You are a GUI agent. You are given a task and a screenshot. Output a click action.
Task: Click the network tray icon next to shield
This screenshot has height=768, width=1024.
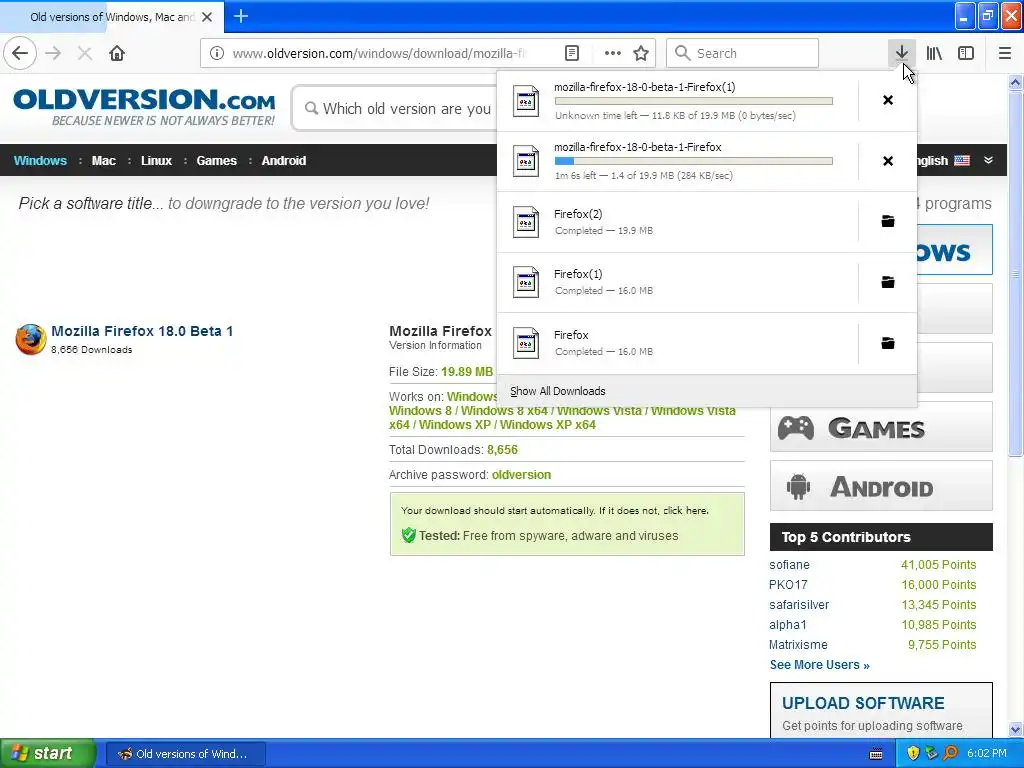[x=931, y=753]
